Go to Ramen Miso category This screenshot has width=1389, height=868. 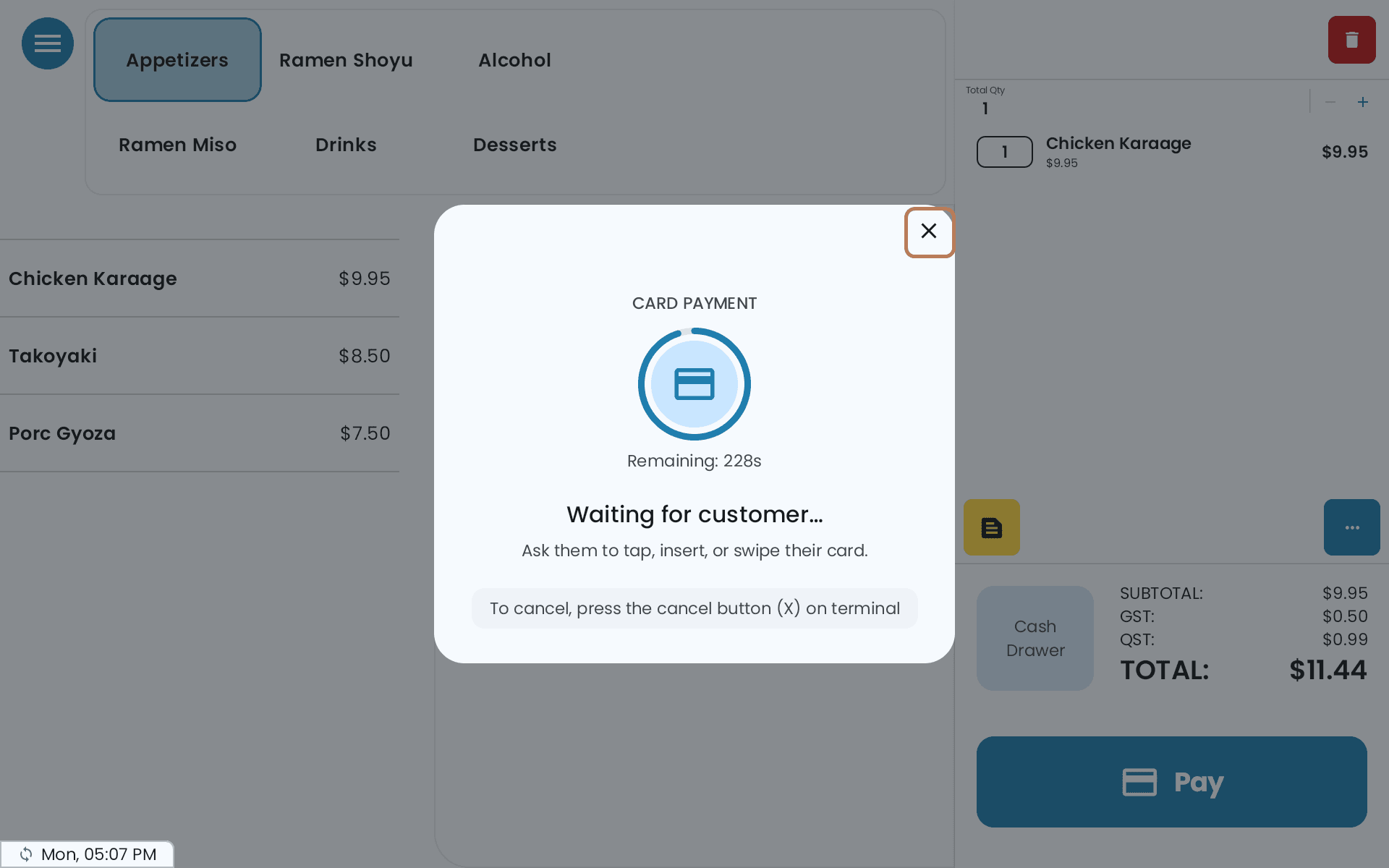pyautogui.click(x=177, y=145)
